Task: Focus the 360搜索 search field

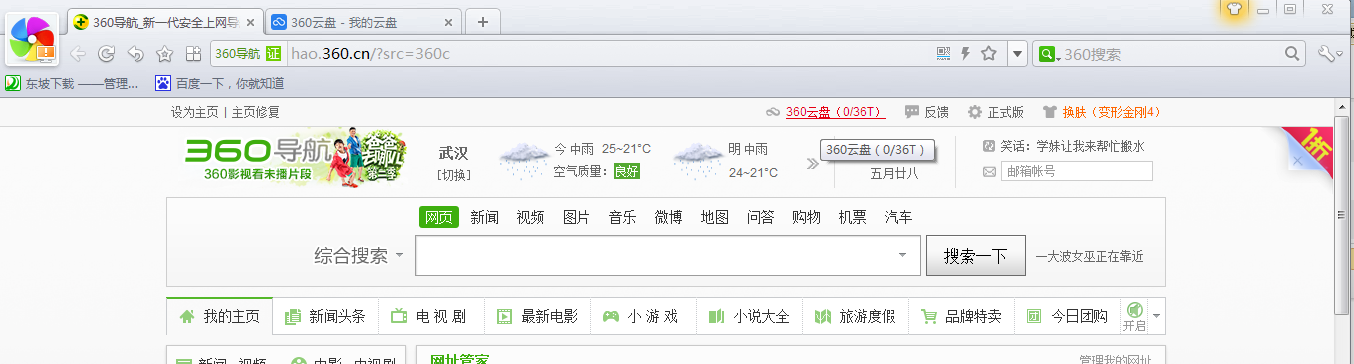Action: [x=1170, y=54]
